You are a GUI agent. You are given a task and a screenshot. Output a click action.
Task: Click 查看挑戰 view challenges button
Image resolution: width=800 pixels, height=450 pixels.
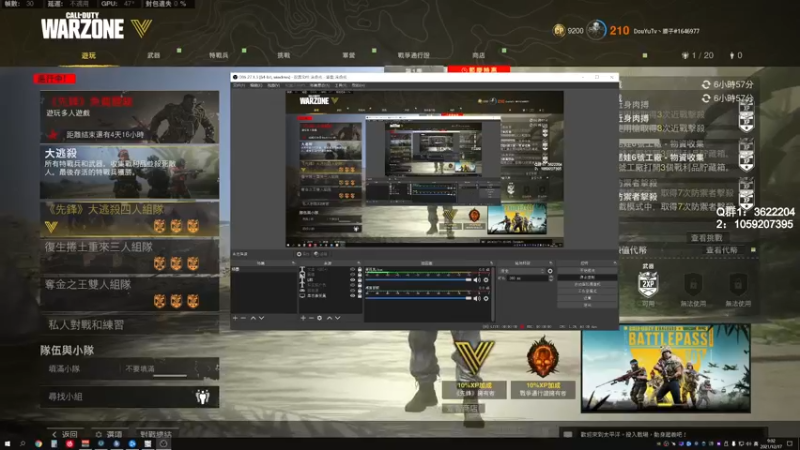707,238
